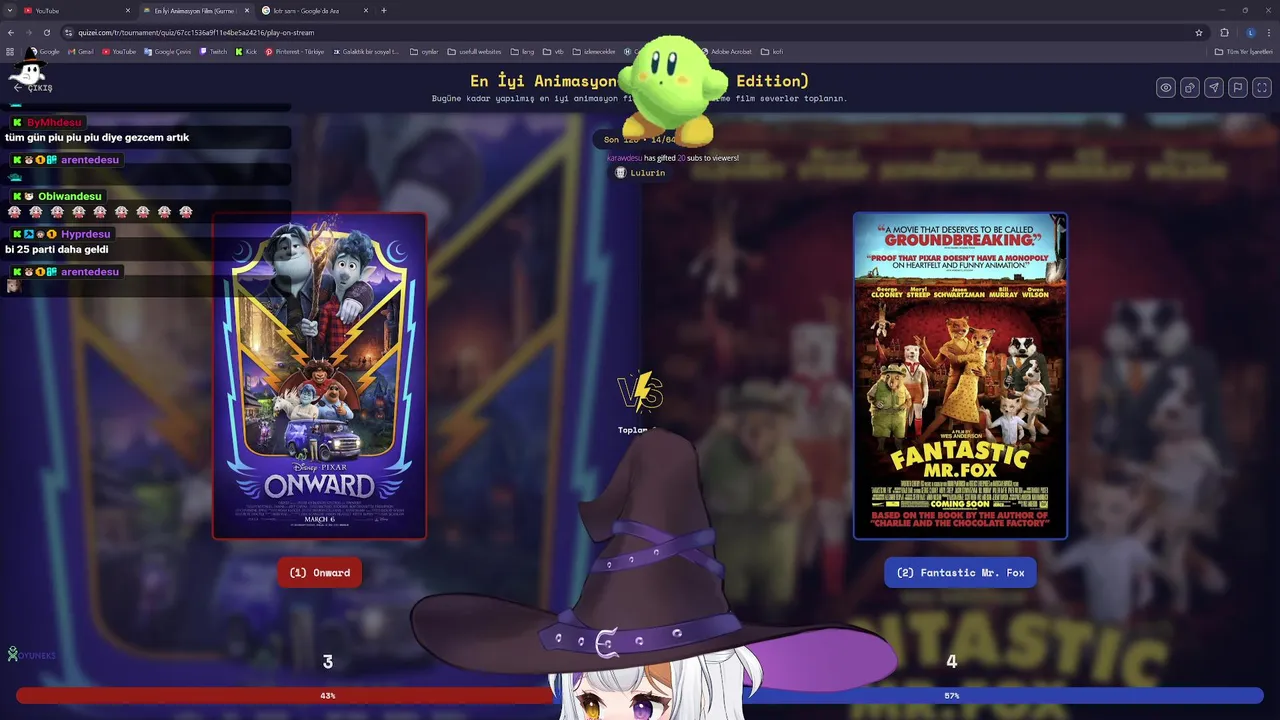Click the copy link icon button
The height and width of the screenshot is (720, 1280).
tap(1190, 87)
